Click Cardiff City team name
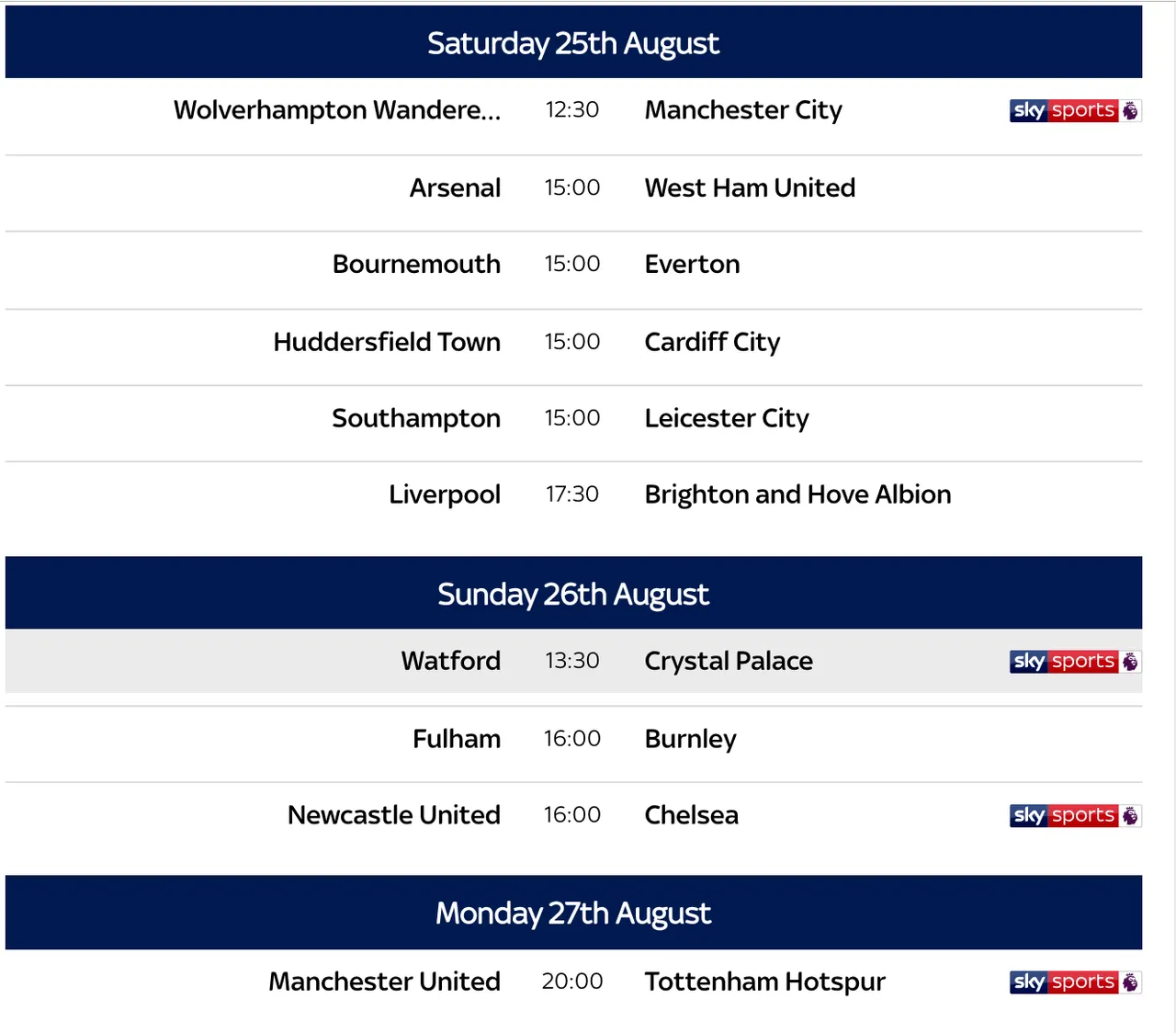Screen dimensions: 1176x1033 tap(712, 342)
